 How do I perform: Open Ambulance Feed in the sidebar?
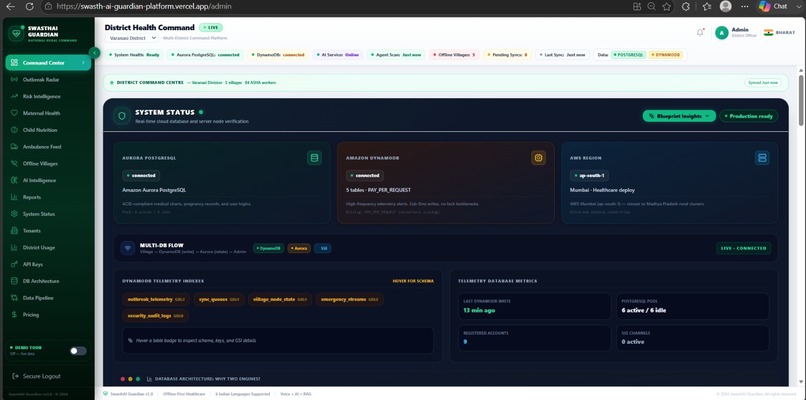[x=42, y=147]
